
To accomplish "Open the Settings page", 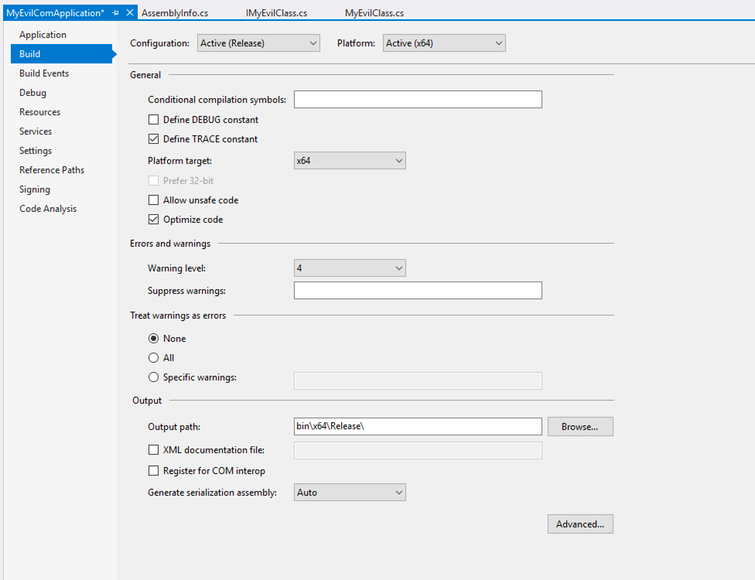I will pos(35,151).
